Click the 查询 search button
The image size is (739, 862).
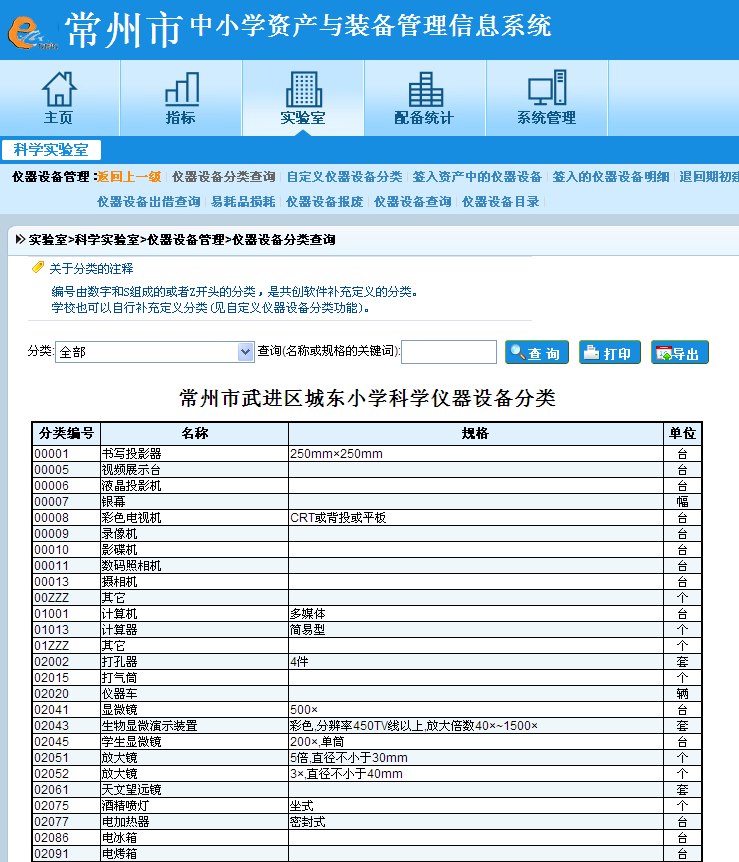537,352
